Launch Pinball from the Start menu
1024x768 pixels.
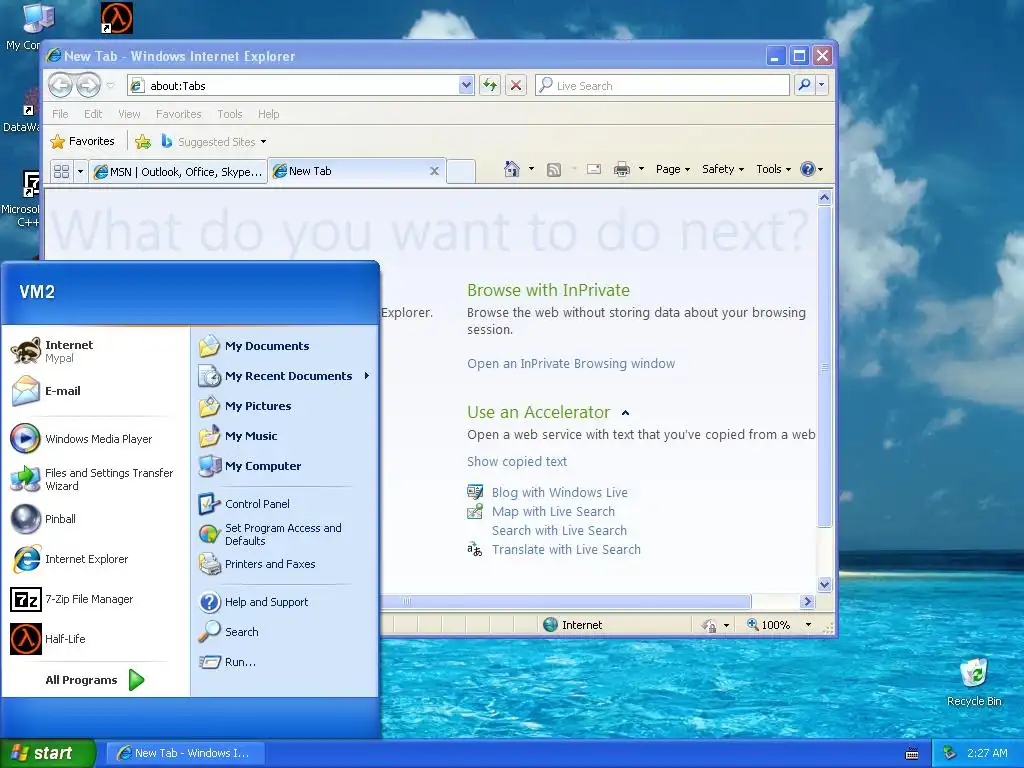click(x=95, y=519)
